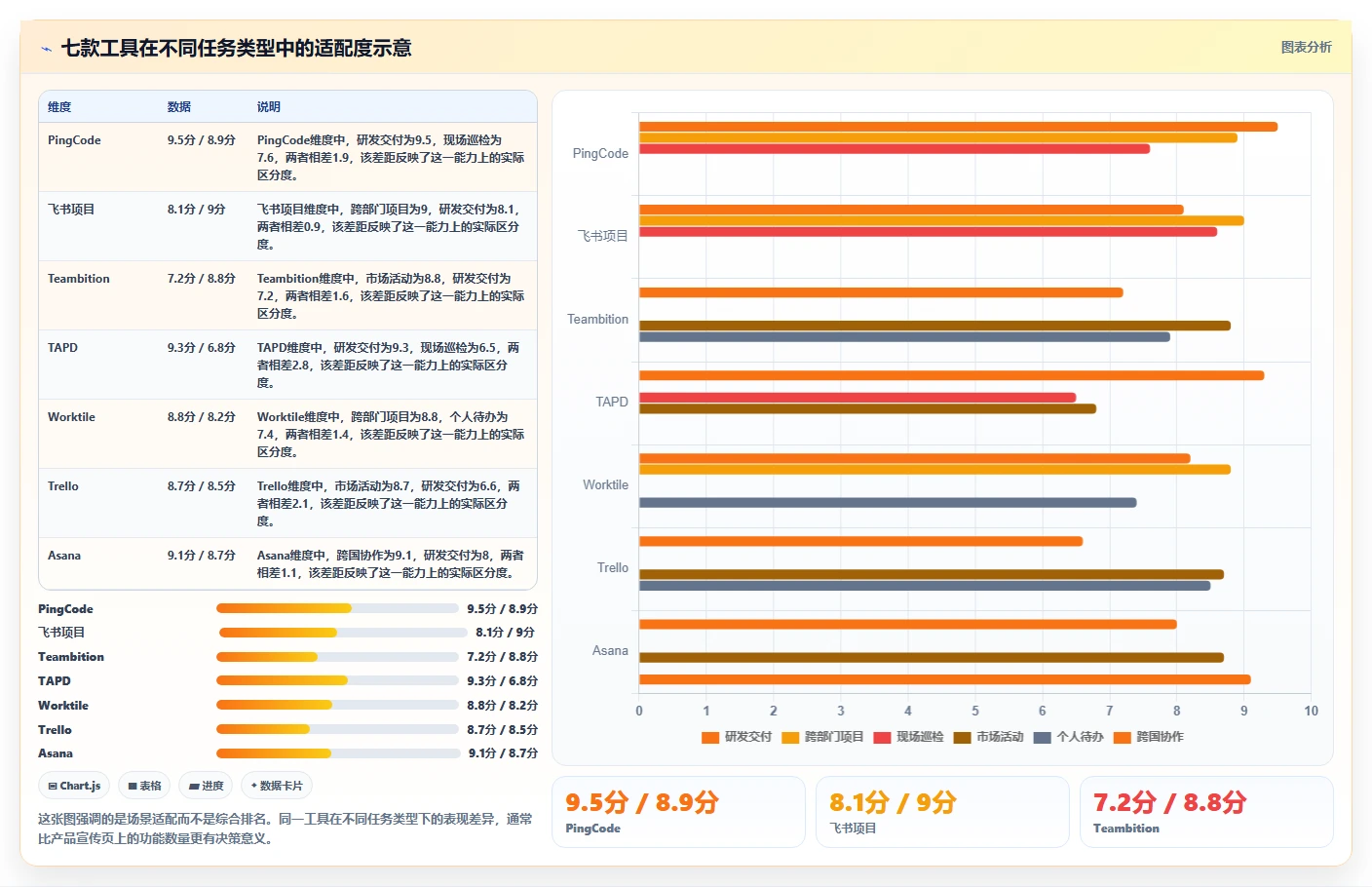1372x887 pixels.
Task: Click the Asana y-axis label in the chart
Action: (610, 651)
